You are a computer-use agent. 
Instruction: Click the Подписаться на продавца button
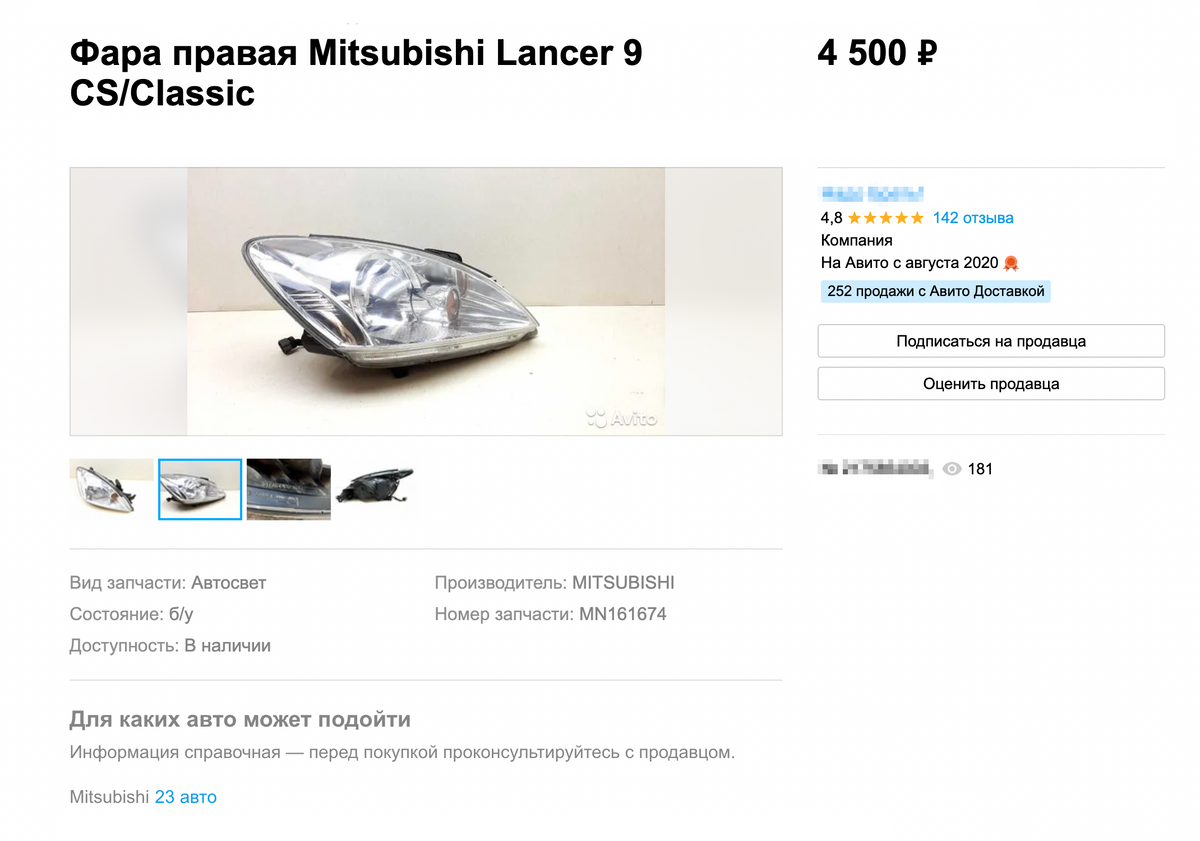click(x=991, y=341)
